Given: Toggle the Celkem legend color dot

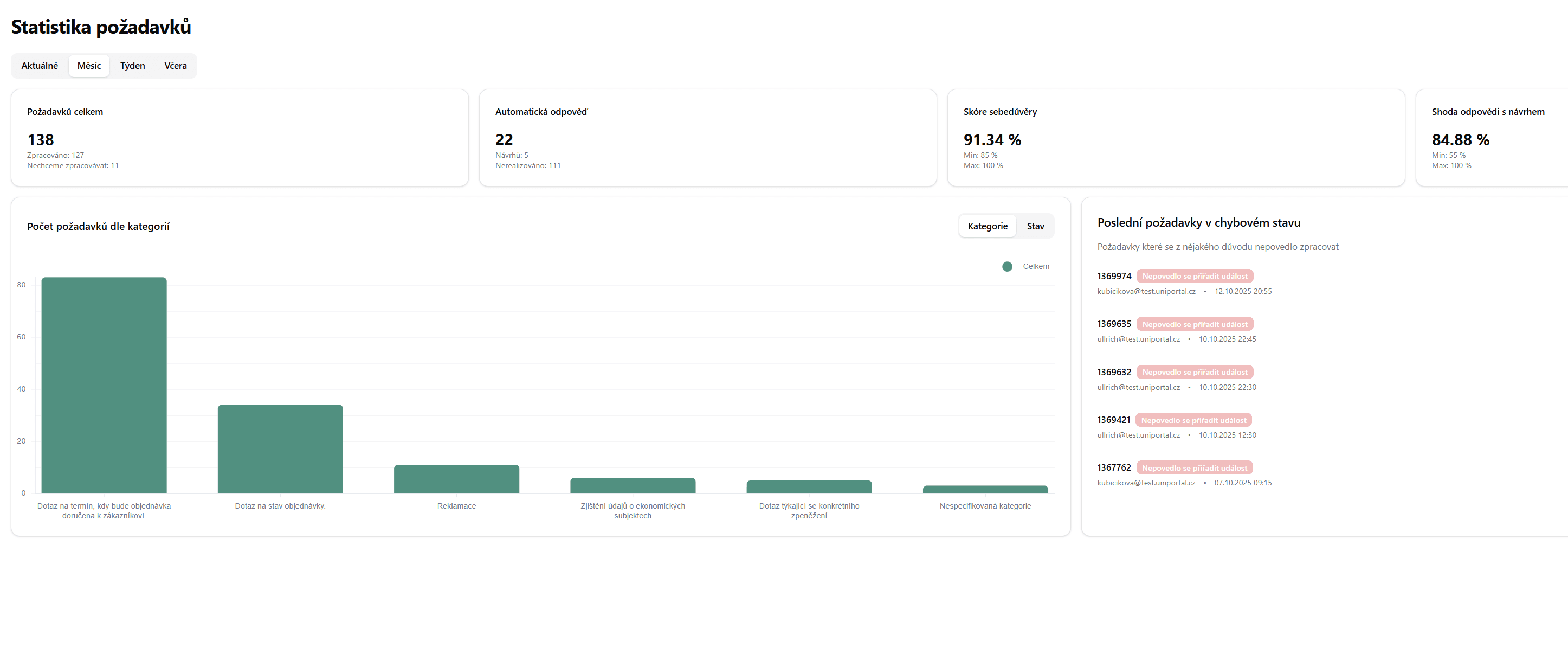Looking at the screenshot, I should tap(1007, 267).
